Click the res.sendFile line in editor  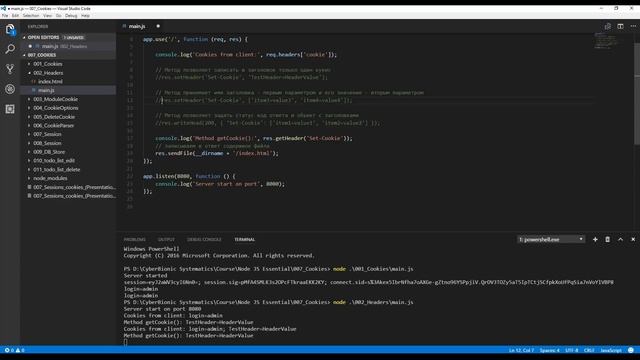(217, 153)
